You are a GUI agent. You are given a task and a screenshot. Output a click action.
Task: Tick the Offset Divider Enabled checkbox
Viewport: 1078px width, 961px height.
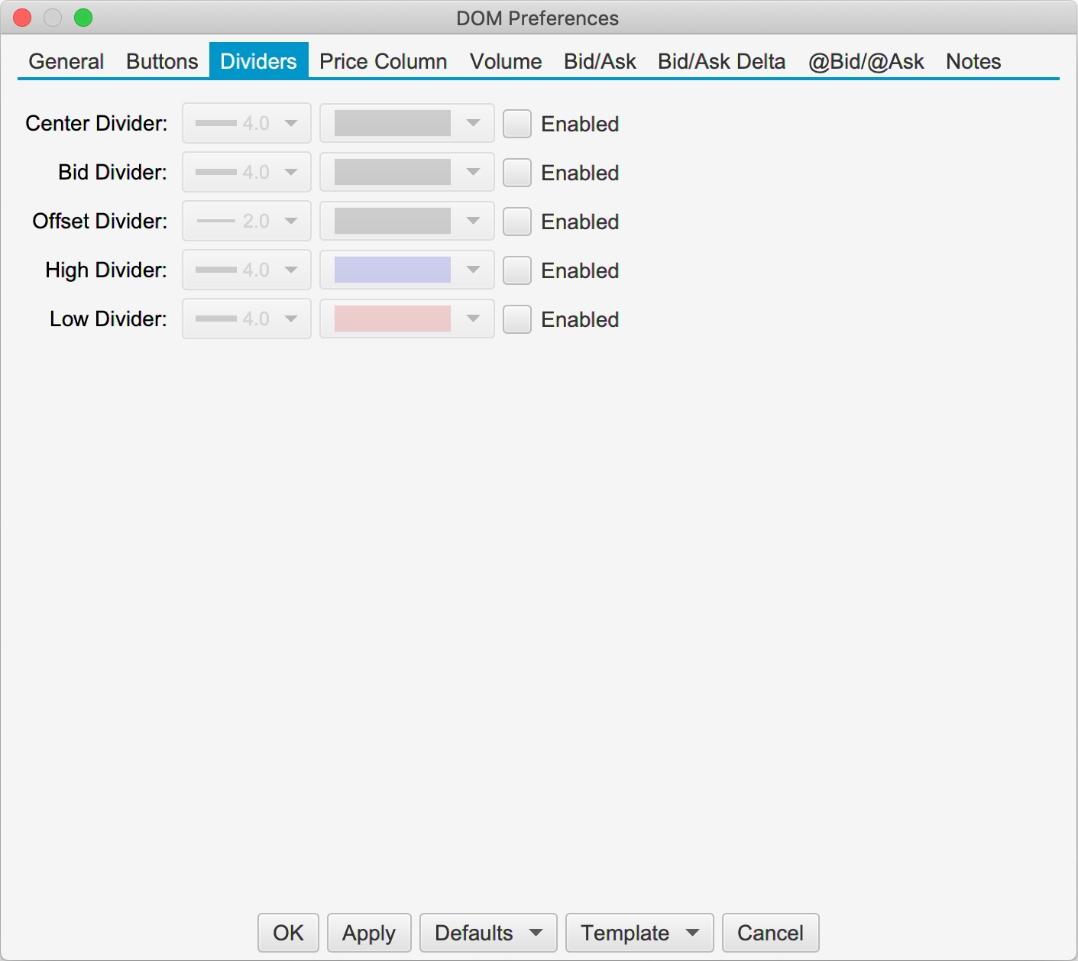(517, 221)
